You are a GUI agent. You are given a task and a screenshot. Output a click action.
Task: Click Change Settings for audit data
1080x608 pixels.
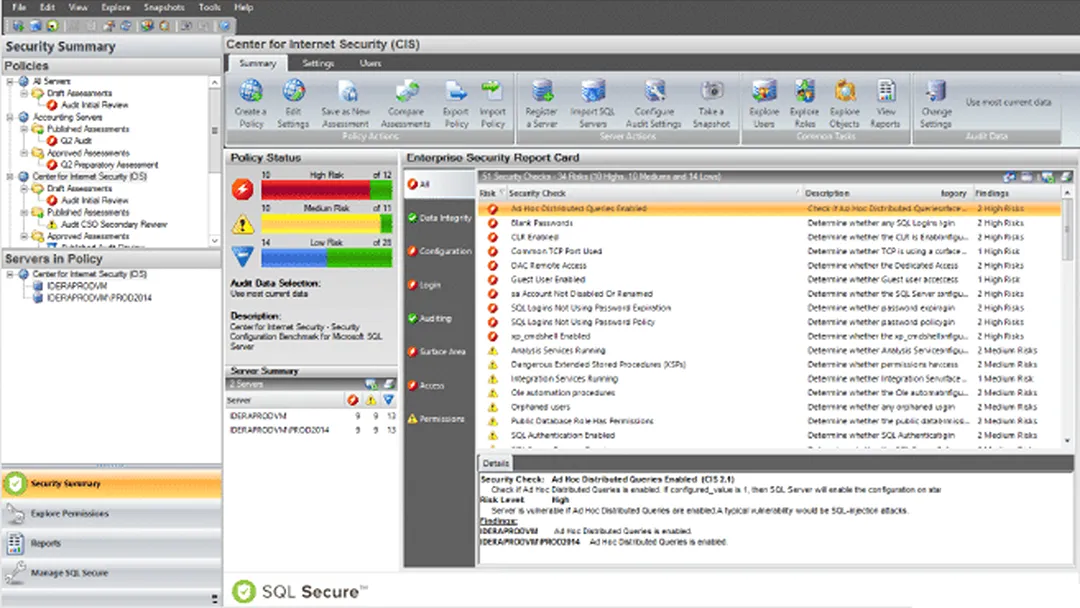(x=935, y=103)
